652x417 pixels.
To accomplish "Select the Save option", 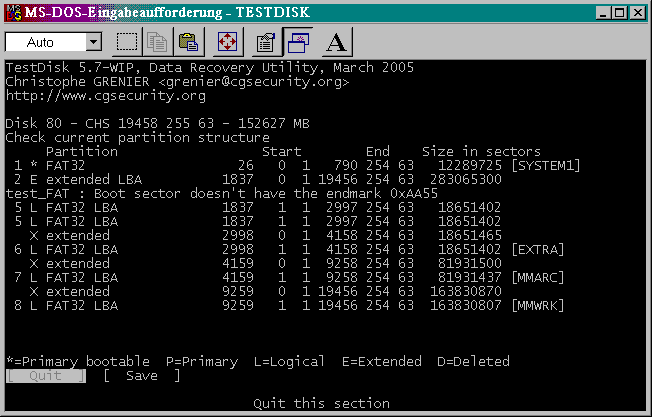I will point(141,376).
